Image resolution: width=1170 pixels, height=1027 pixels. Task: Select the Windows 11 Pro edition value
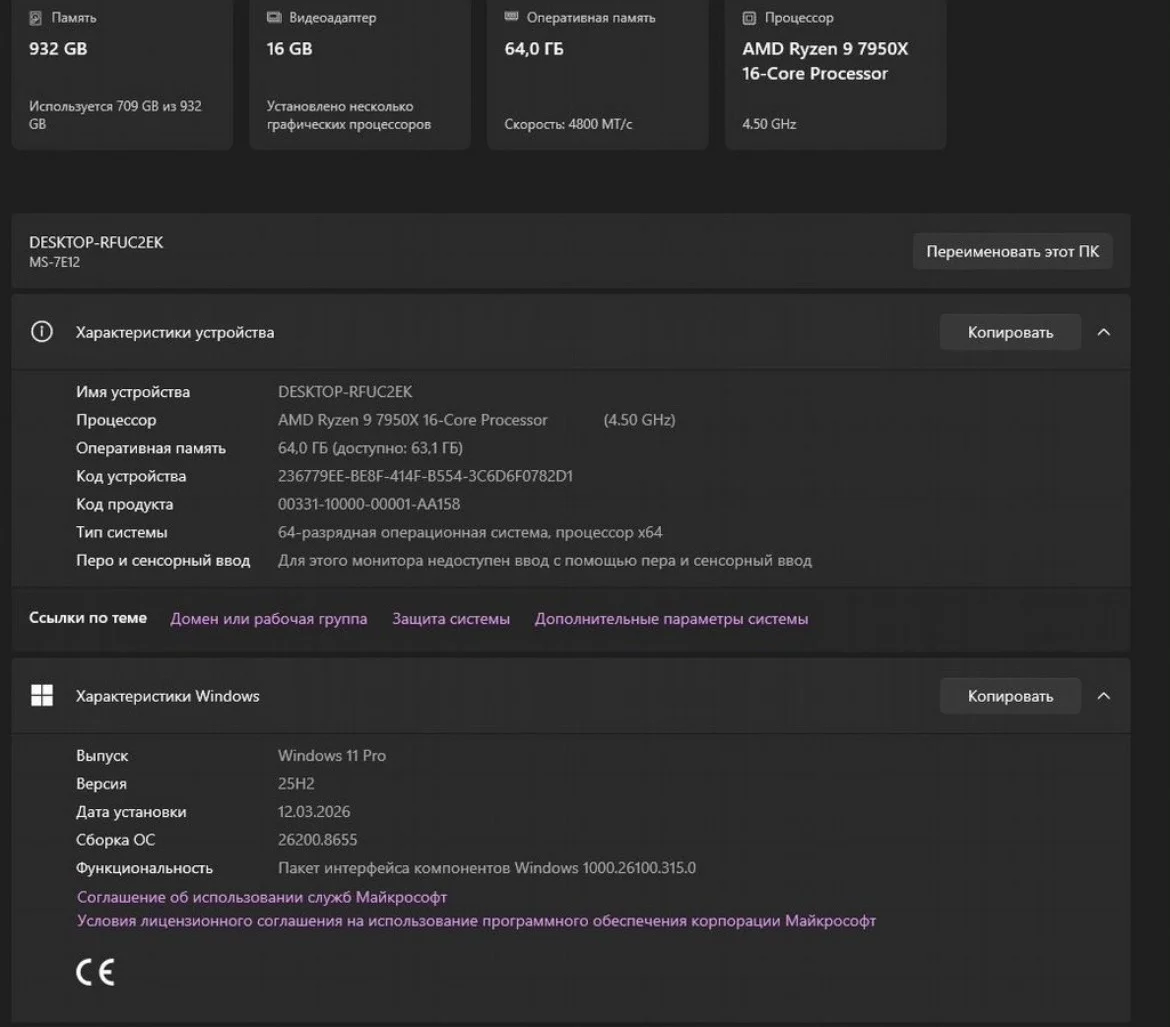(x=332, y=755)
